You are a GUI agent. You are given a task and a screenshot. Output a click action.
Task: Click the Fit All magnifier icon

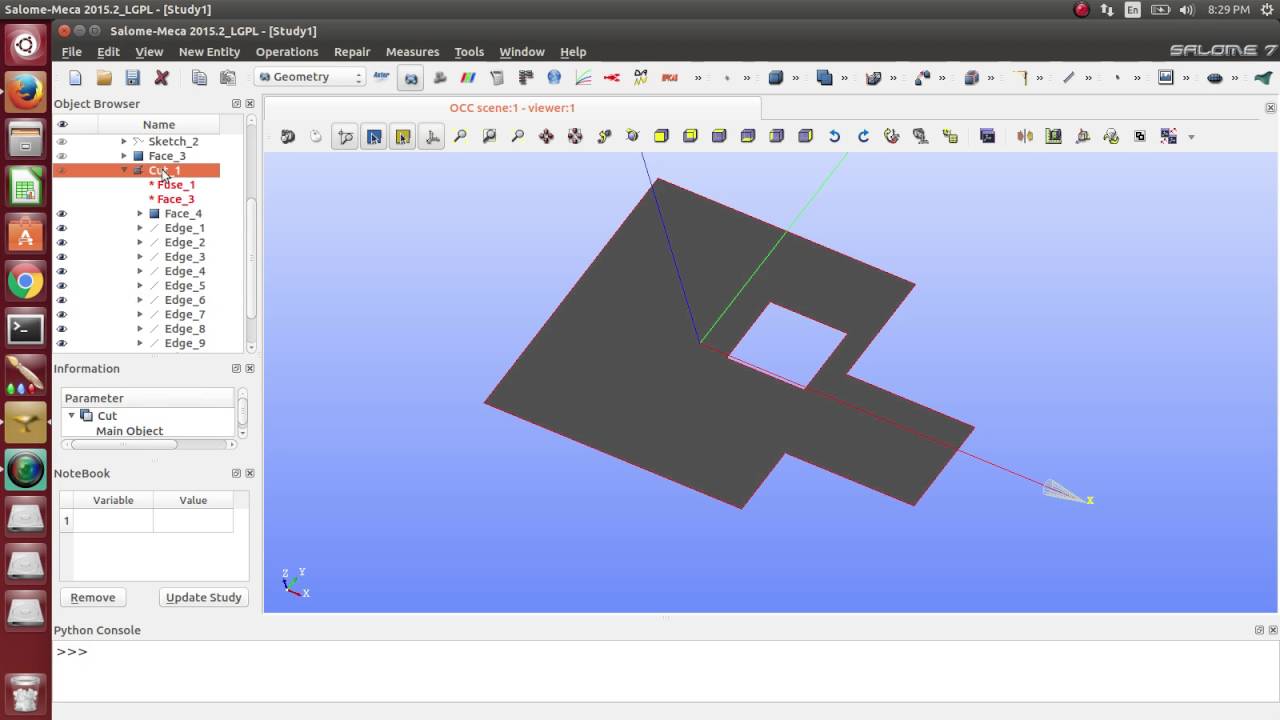(x=460, y=136)
